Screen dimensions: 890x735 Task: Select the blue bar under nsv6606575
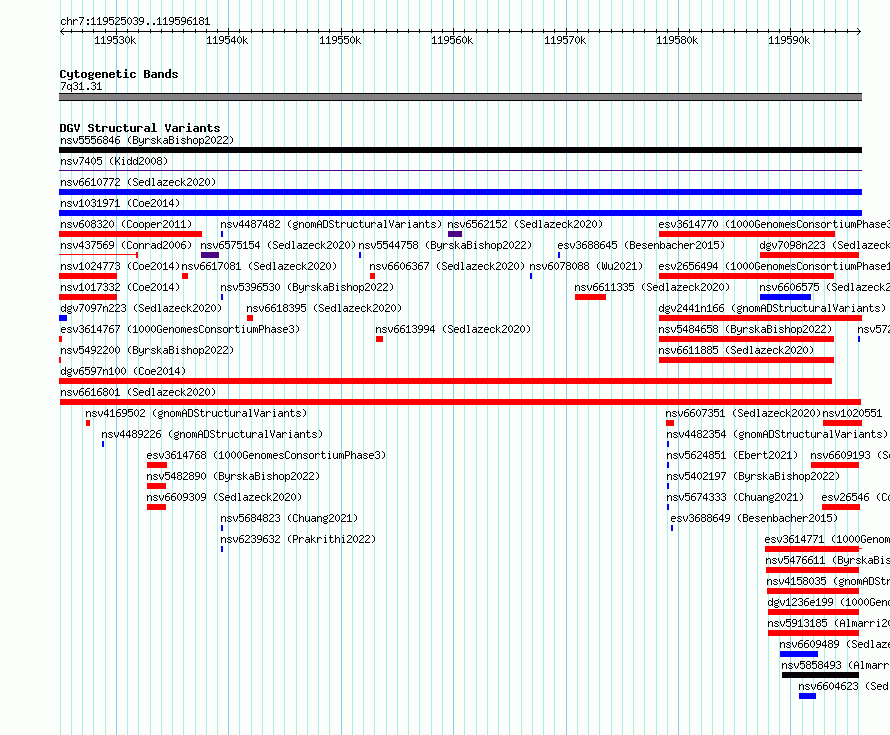point(786,297)
